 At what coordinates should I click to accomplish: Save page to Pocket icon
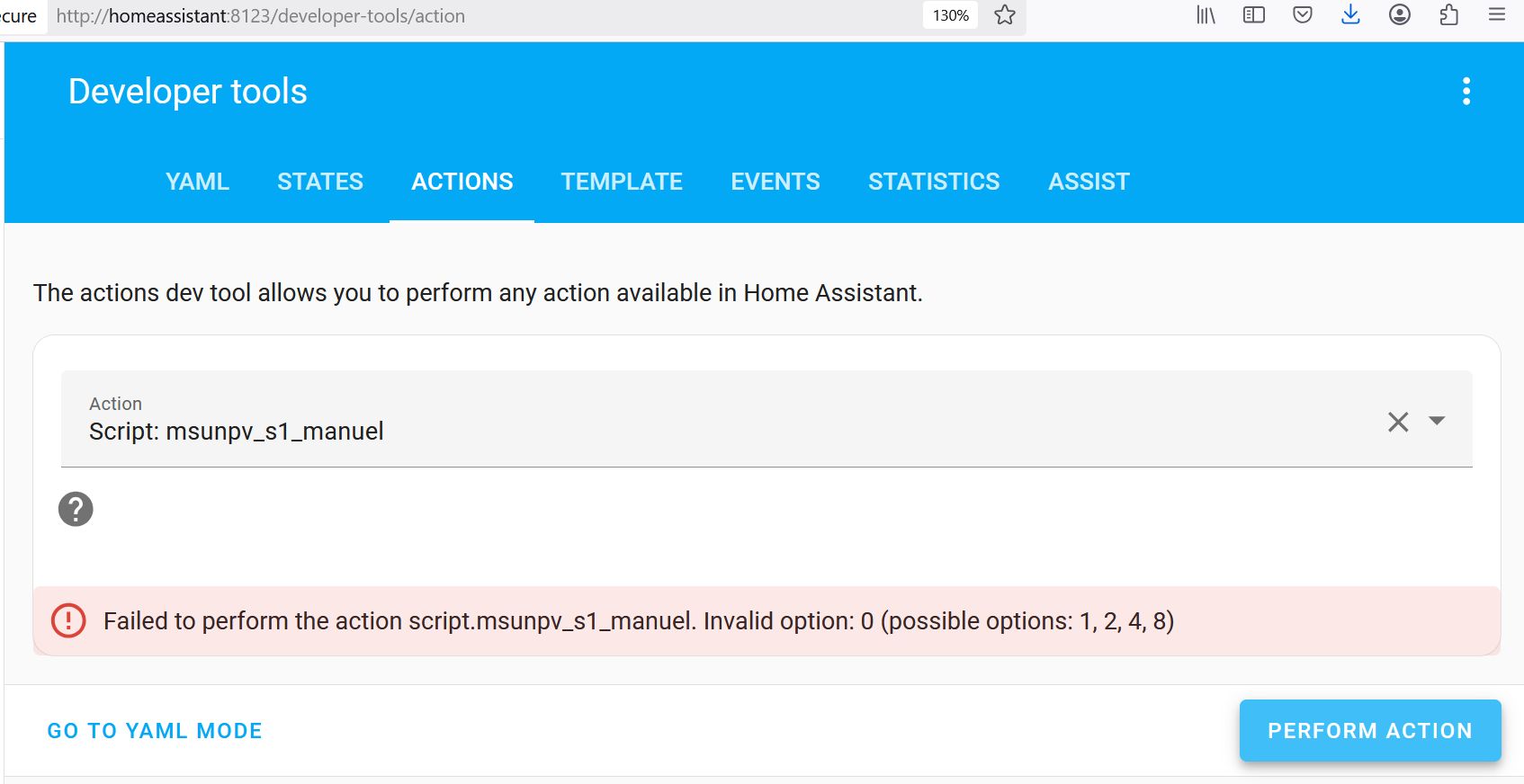(x=1303, y=15)
